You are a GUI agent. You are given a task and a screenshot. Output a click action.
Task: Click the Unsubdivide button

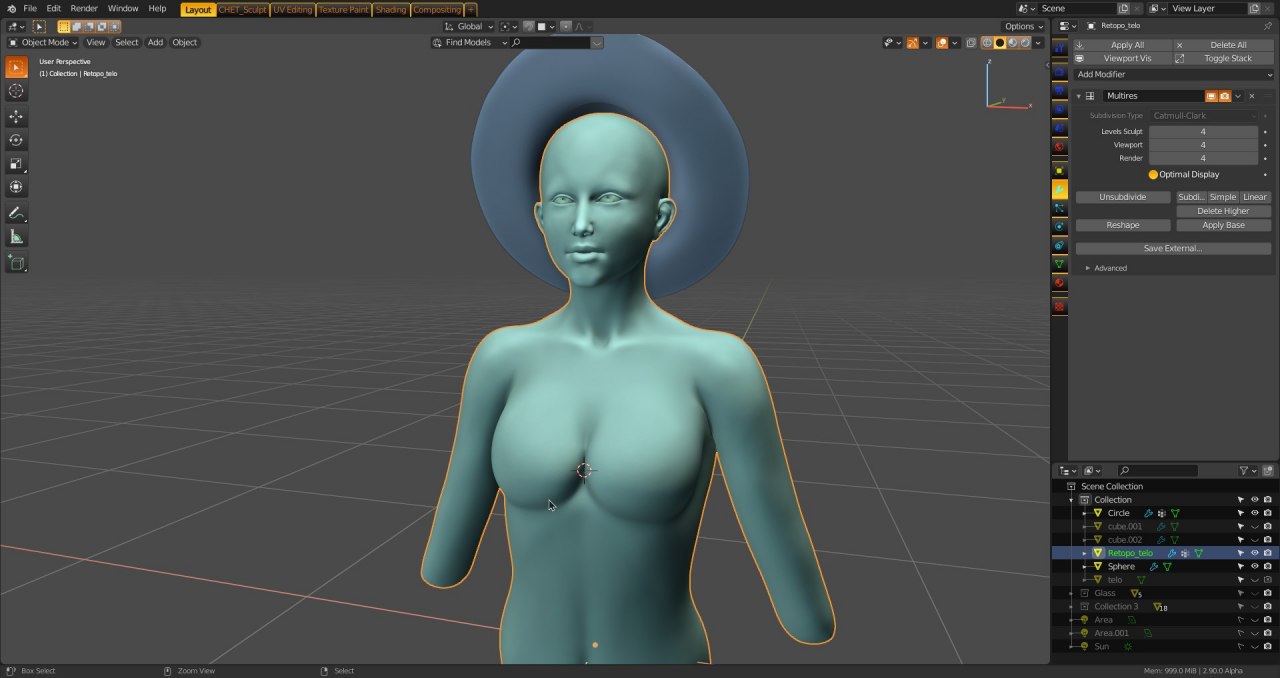(1122, 197)
